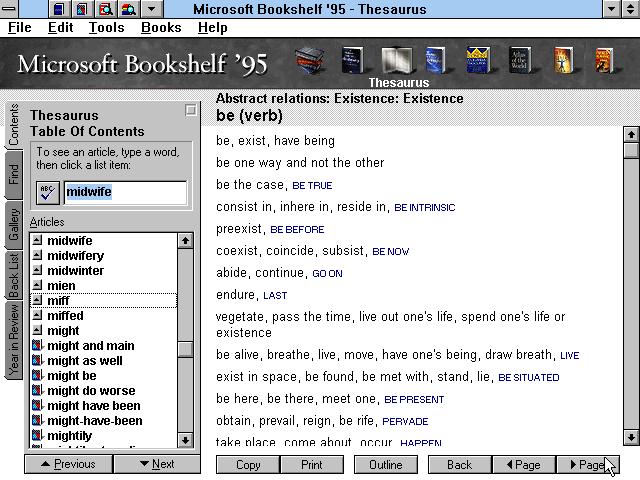
Task: Switch to the Gallery tab
Action: tap(13, 224)
